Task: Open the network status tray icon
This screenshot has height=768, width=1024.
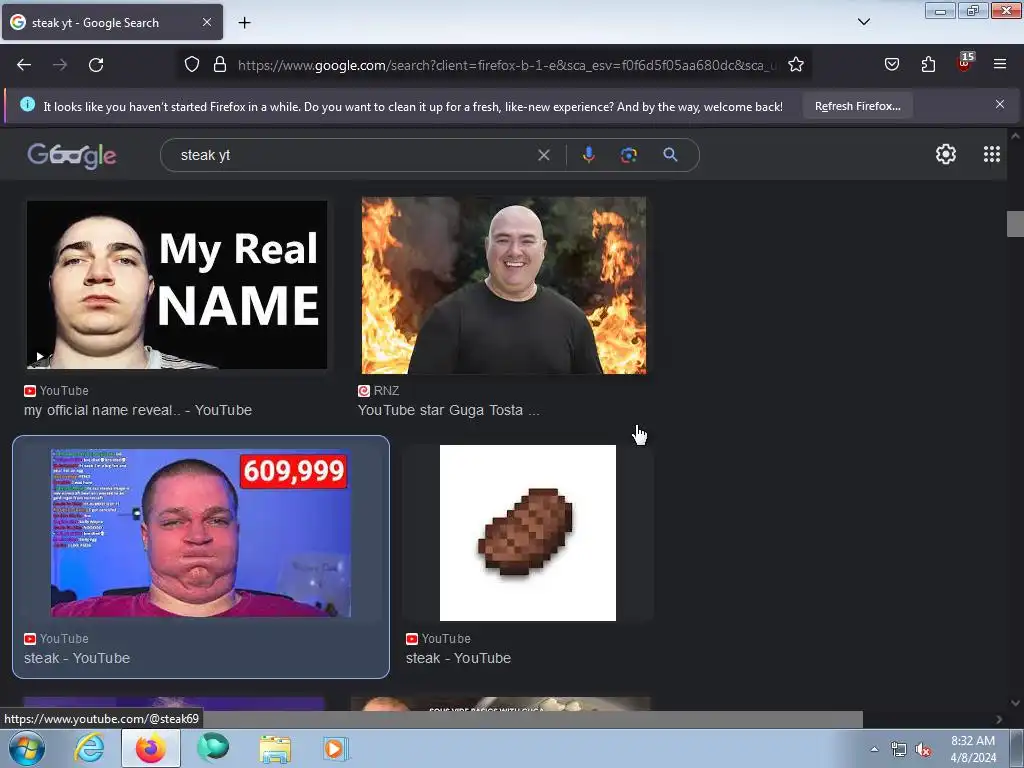Action: coord(899,749)
